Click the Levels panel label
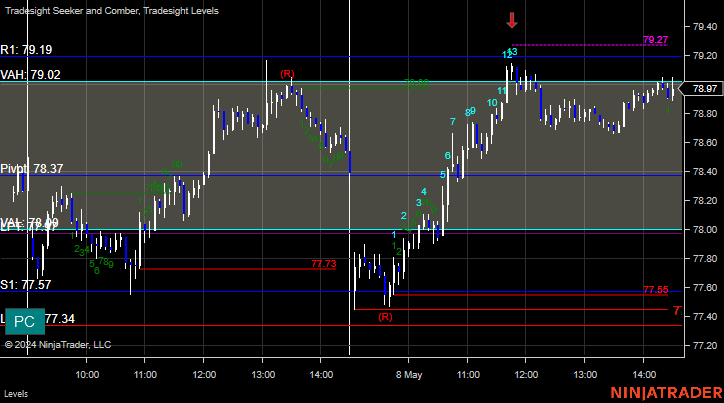The height and width of the screenshot is (403, 724). [16, 394]
